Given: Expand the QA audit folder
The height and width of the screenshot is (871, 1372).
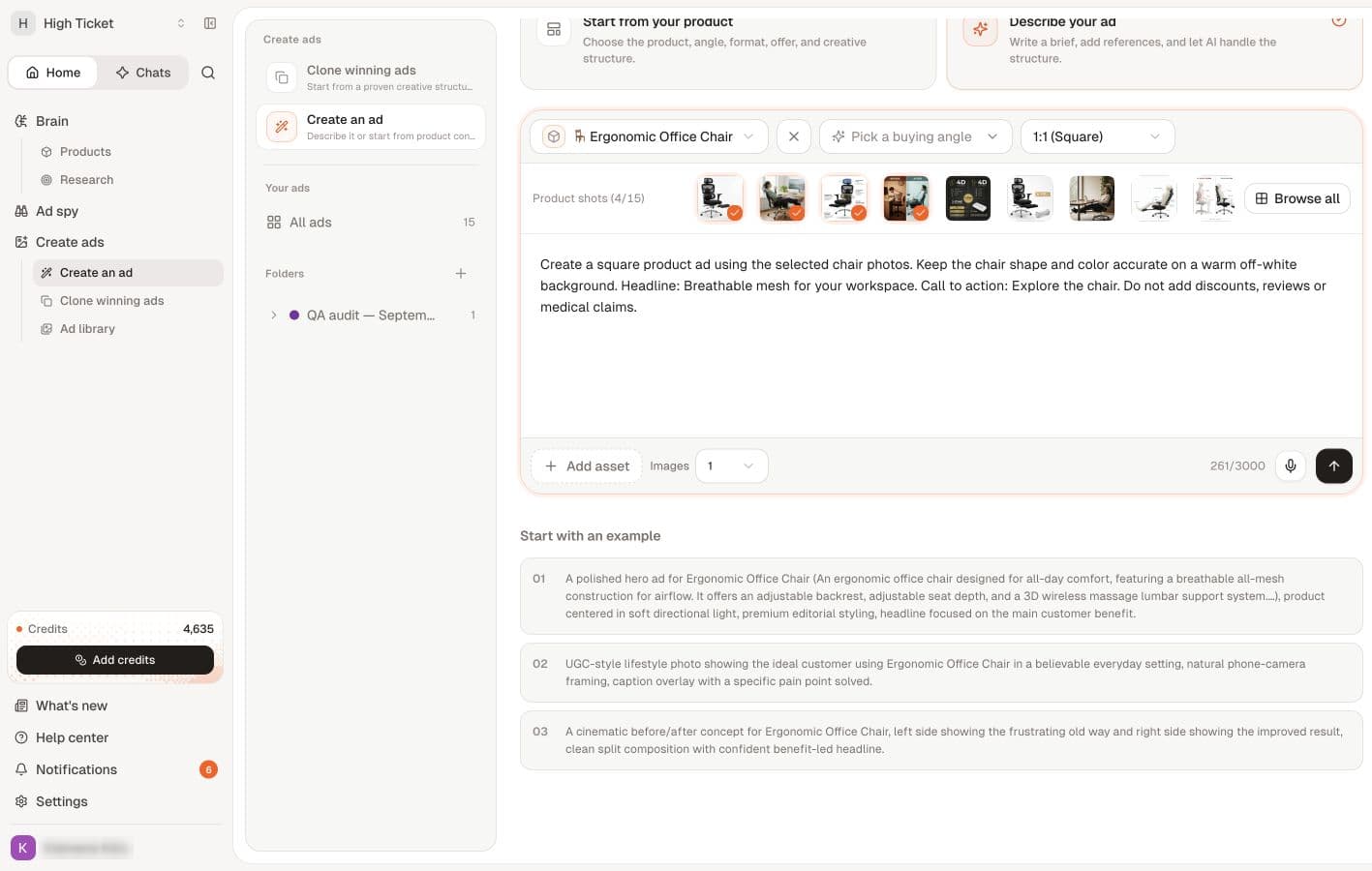Looking at the screenshot, I should [274, 315].
